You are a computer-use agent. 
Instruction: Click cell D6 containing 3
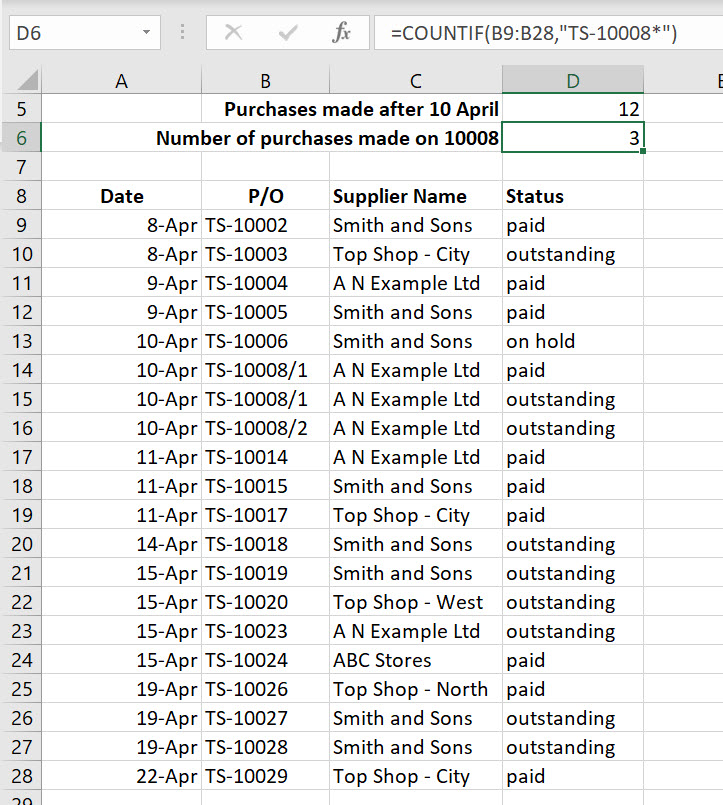click(573, 138)
